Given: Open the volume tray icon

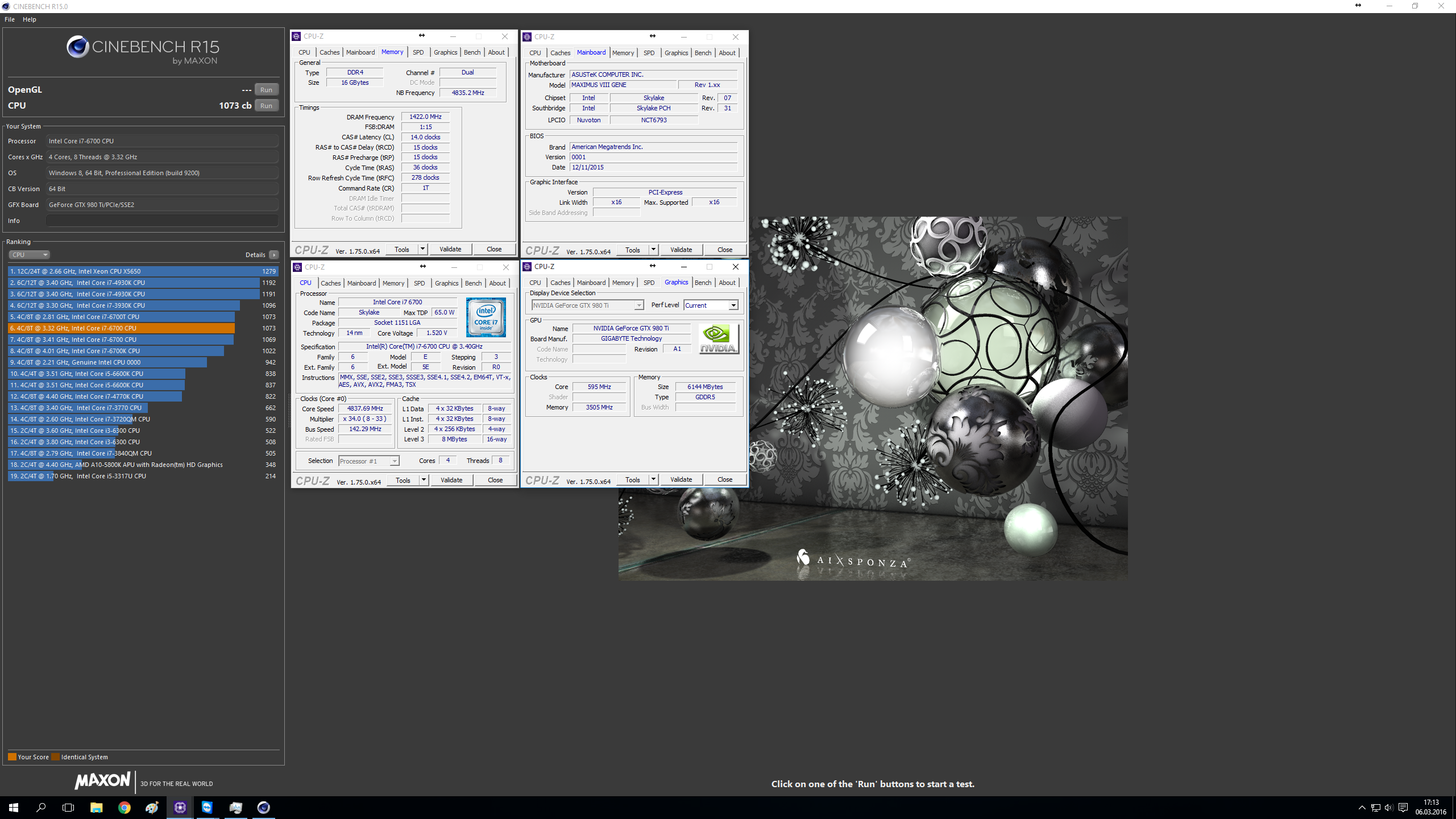Looking at the screenshot, I should [x=1389, y=808].
